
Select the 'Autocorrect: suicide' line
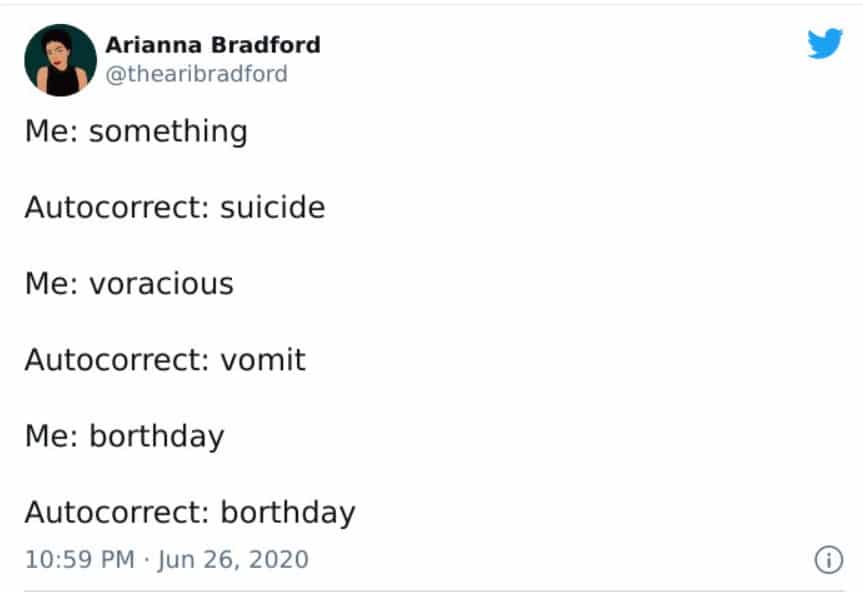(175, 207)
